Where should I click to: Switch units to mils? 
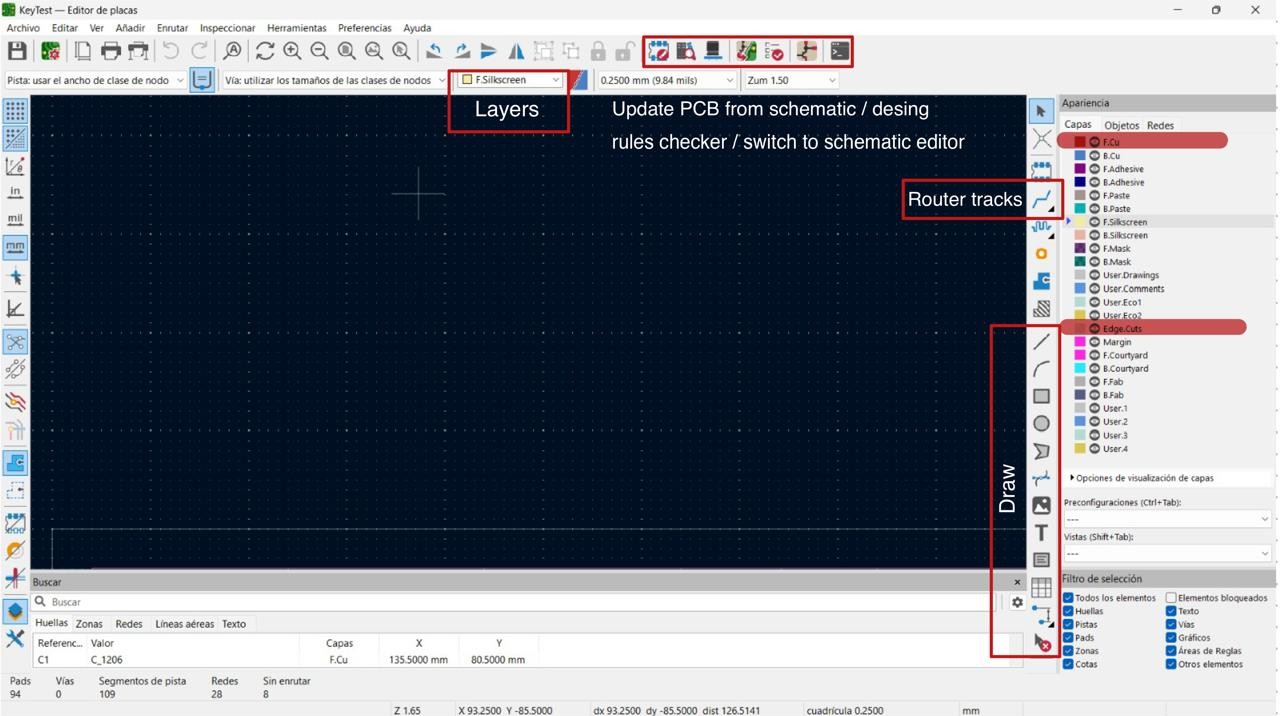pyautogui.click(x=15, y=219)
